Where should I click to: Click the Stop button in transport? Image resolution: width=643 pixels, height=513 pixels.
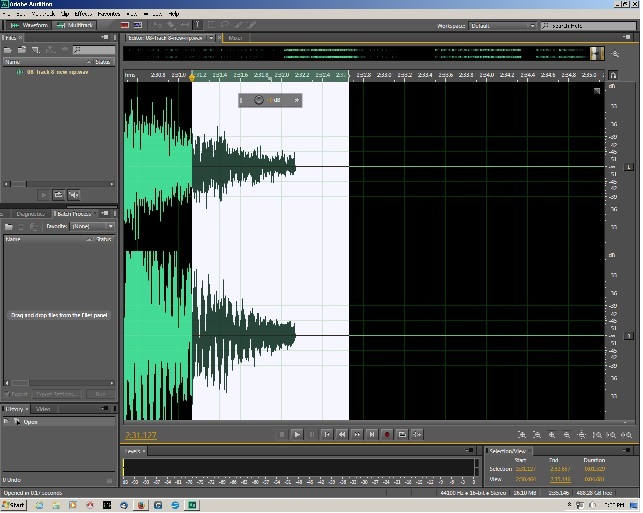pyautogui.click(x=282, y=434)
